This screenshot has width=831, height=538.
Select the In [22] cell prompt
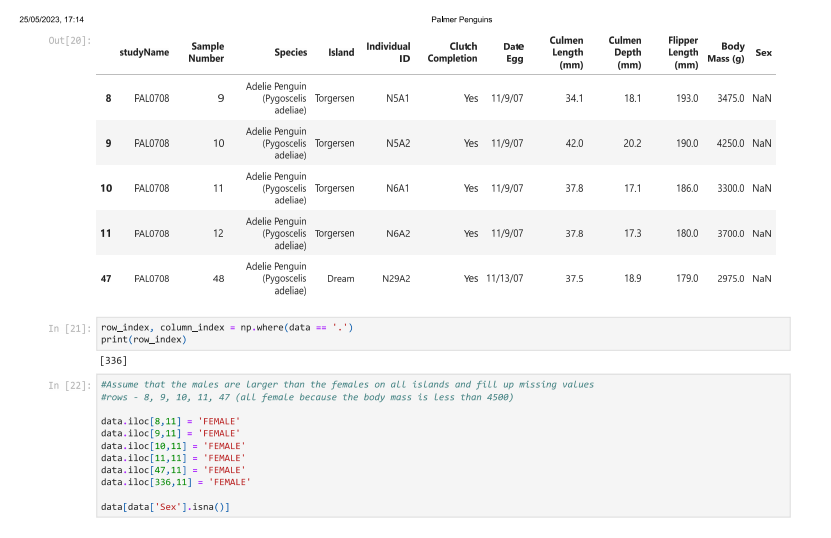(x=69, y=385)
